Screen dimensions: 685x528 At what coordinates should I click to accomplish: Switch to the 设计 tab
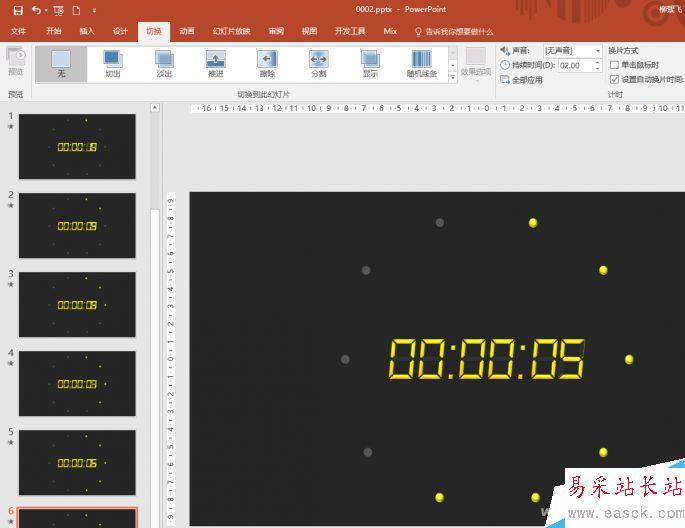(x=120, y=31)
